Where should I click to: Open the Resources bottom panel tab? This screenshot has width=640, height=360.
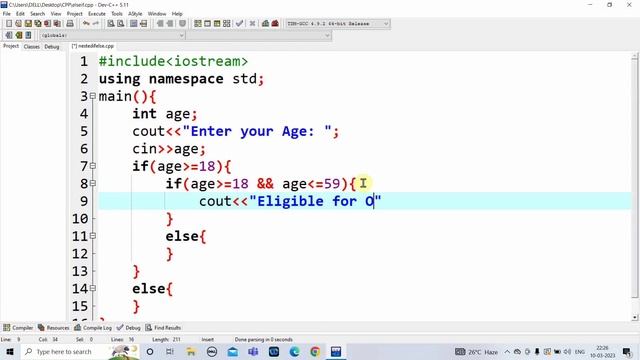(x=53, y=328)
